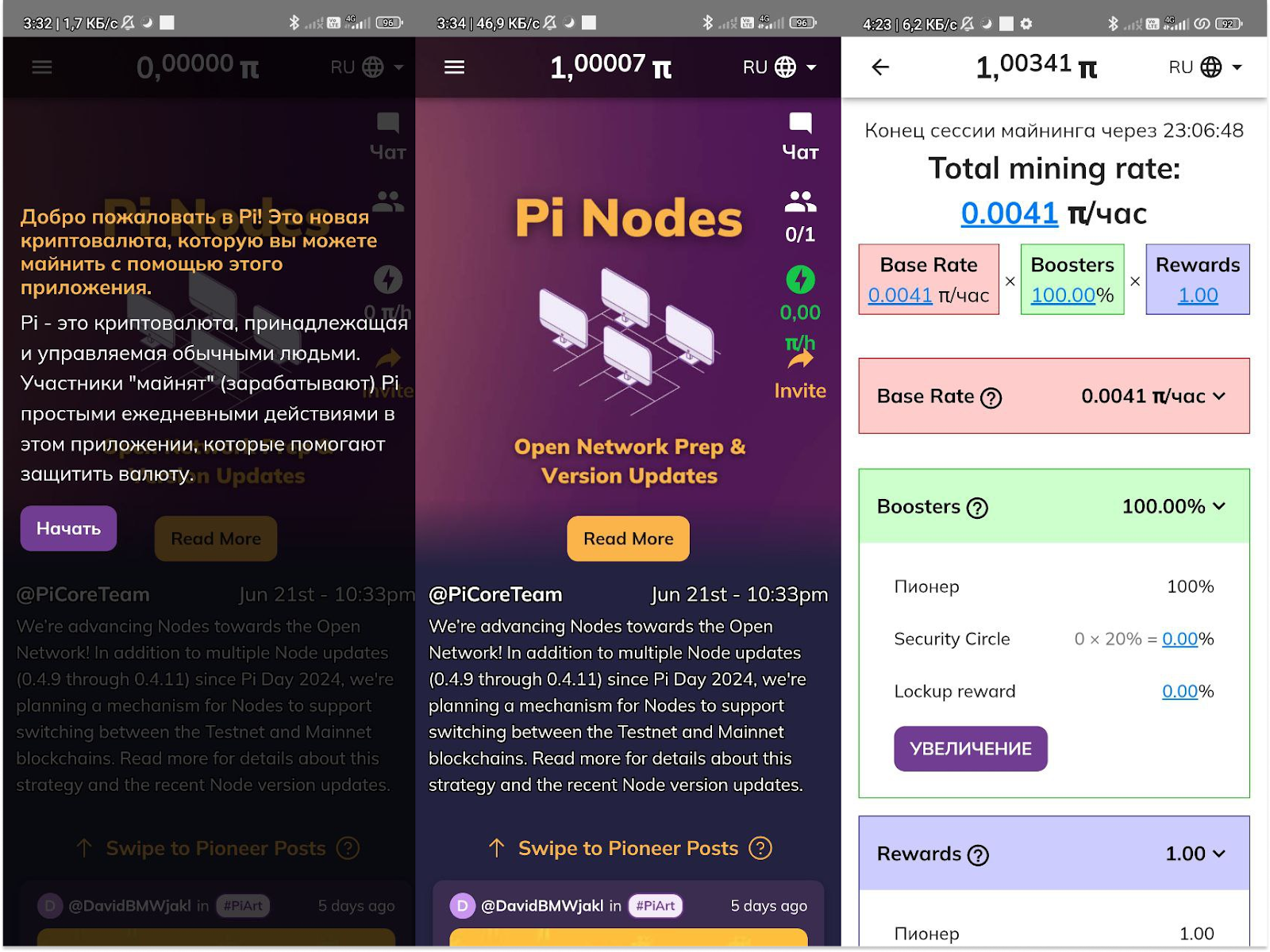
Task: Tap the green lightning mining icon
Action: click(x=800, y=279)
